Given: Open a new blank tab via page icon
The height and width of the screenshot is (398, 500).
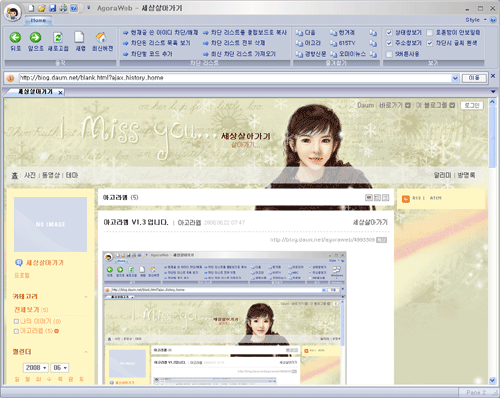Looking at the screenshot, I should [x=79, y=37].
